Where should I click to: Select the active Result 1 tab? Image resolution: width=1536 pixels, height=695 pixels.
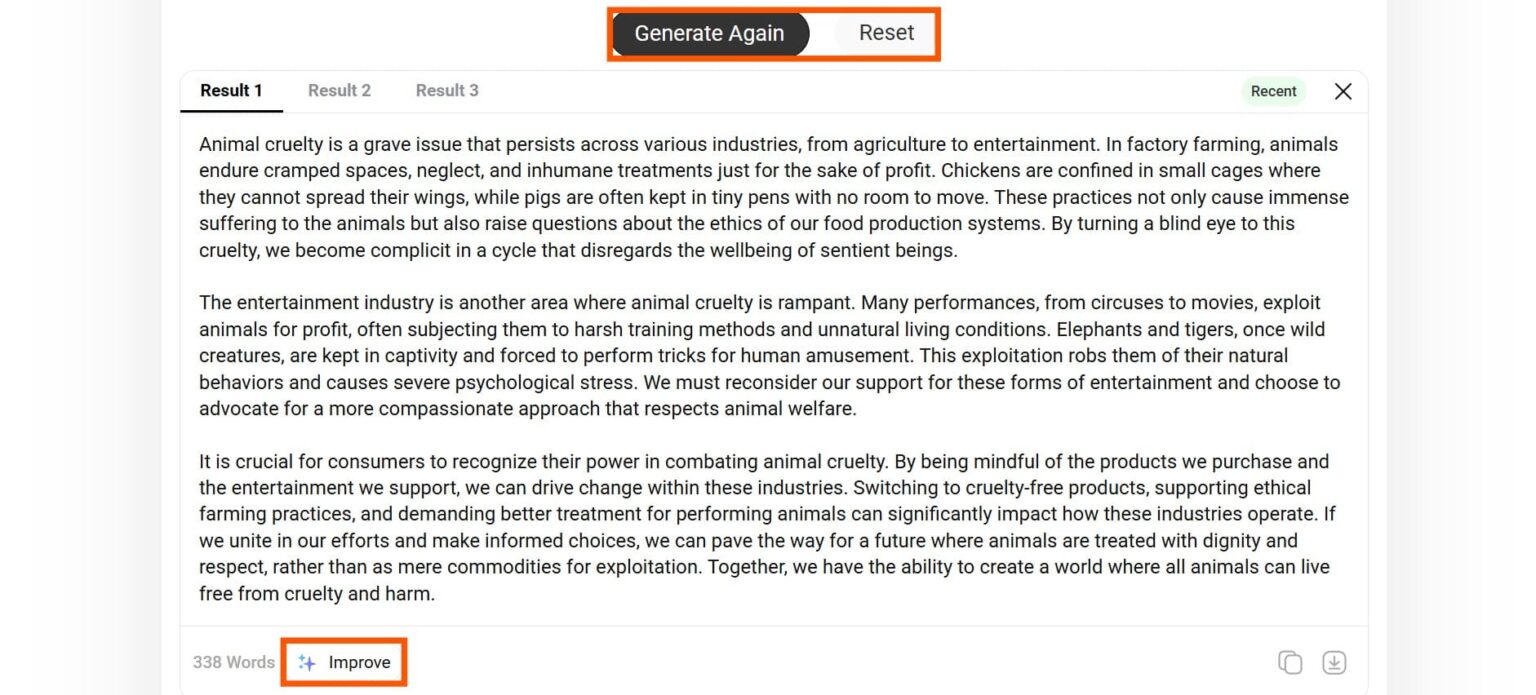click(x=230, y=90)
